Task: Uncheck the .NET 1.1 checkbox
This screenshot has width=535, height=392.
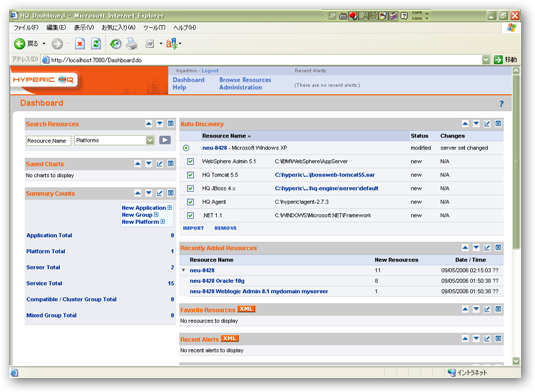Action: 190,215
